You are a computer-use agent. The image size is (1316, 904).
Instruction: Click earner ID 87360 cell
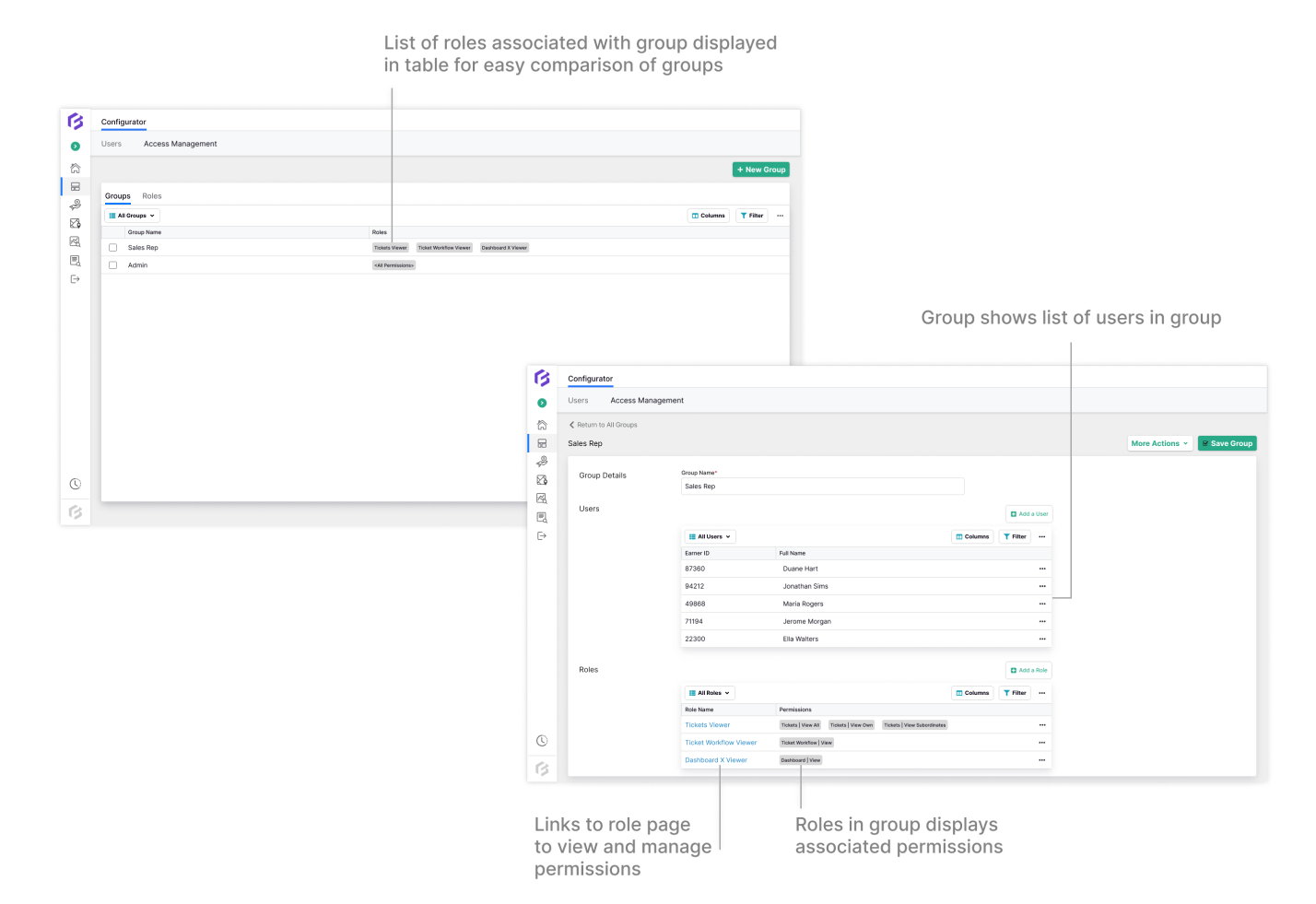click(695, 569)
